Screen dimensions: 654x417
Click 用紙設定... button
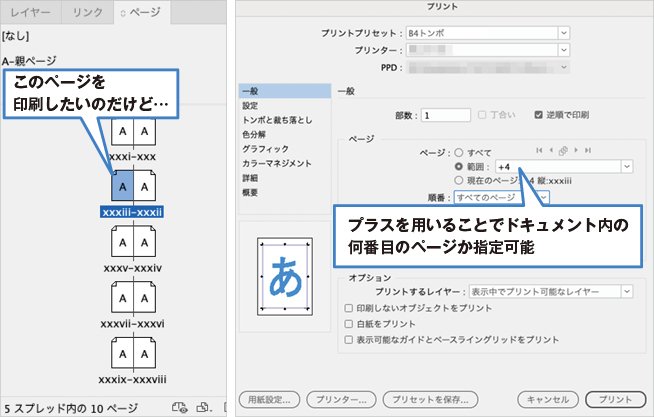pos(271,399)
